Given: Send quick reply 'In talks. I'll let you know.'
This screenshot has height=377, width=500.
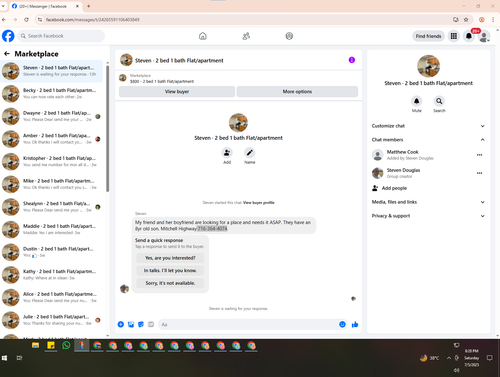Looking at the screenshot, I should 170,271.
